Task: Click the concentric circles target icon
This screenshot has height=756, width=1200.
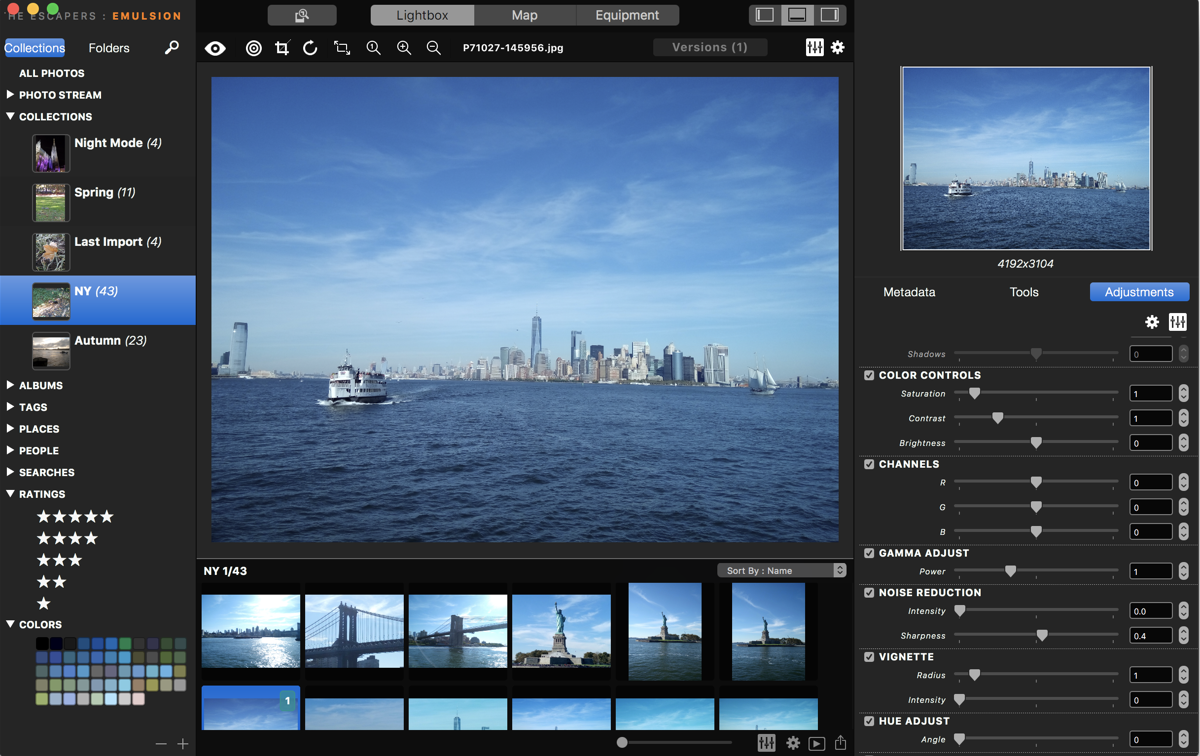Action: pyautogui.click(x=254, y=48)
